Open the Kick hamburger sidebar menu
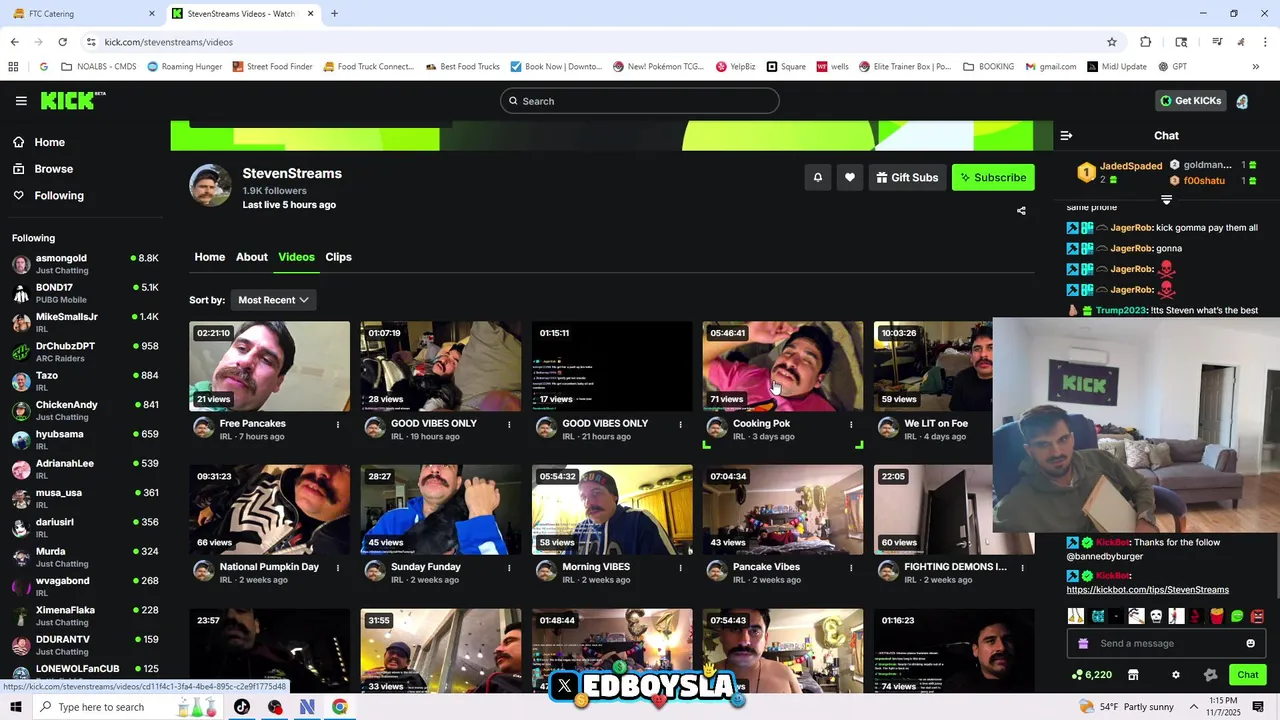The width and height of the screenshot is (1280, 720). coord(21,101)
